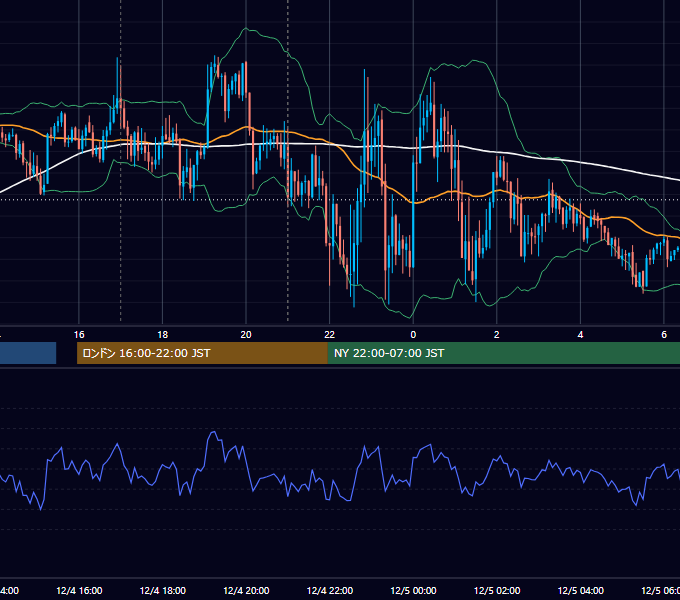Click the 22 hour label on price chart axis

tap(330, 335)
